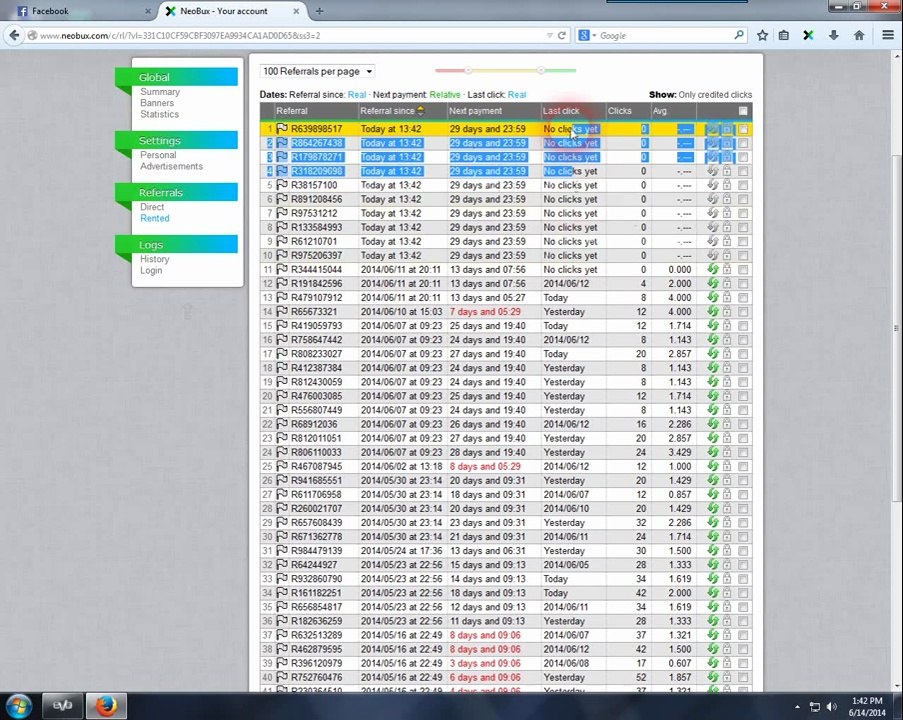Click recycle icon for referral R344415044
Screen dimensions: 903x720
[x=713, y=269]
